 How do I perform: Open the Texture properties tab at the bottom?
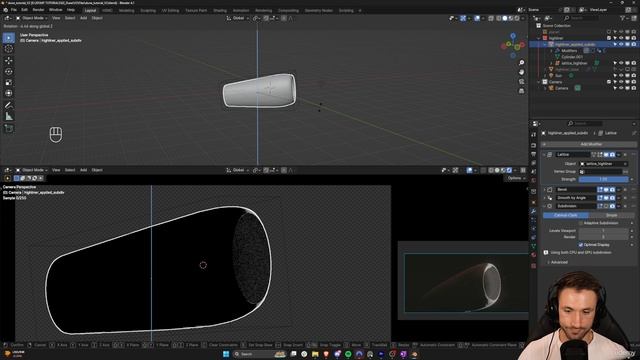pos(533,266)
